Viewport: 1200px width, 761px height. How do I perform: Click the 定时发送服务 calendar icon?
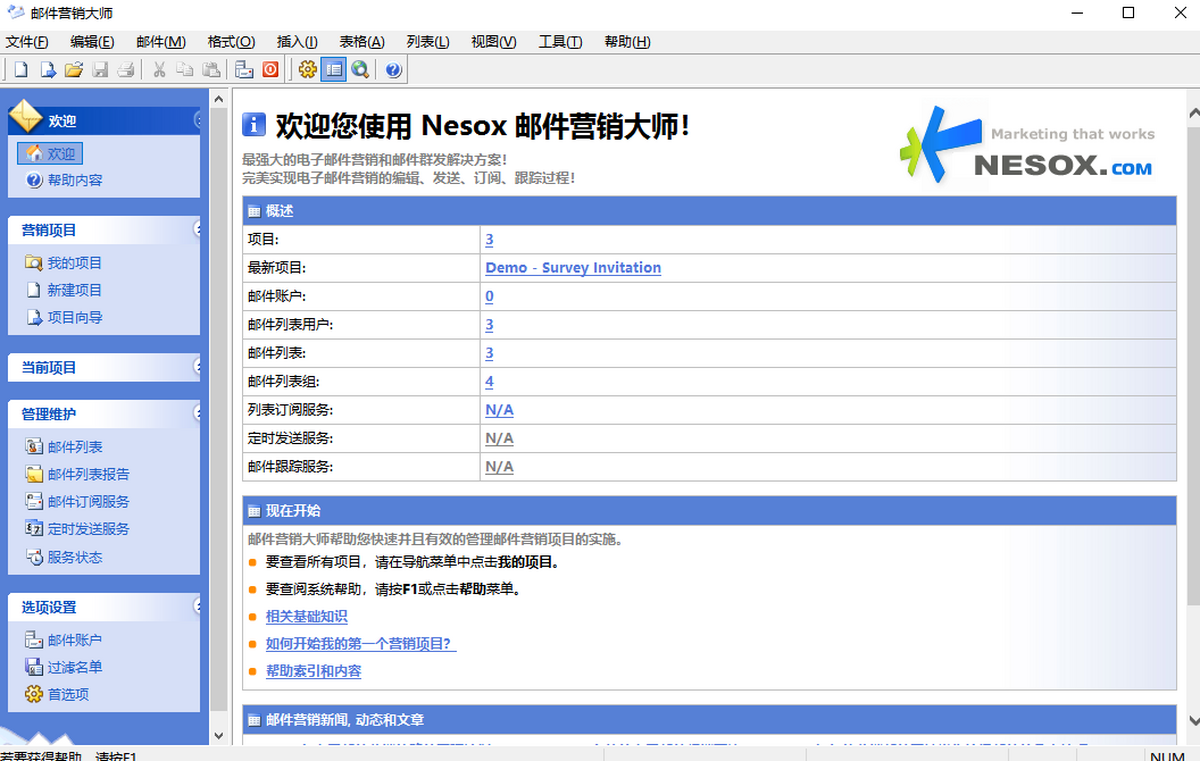tap(34, 529)
